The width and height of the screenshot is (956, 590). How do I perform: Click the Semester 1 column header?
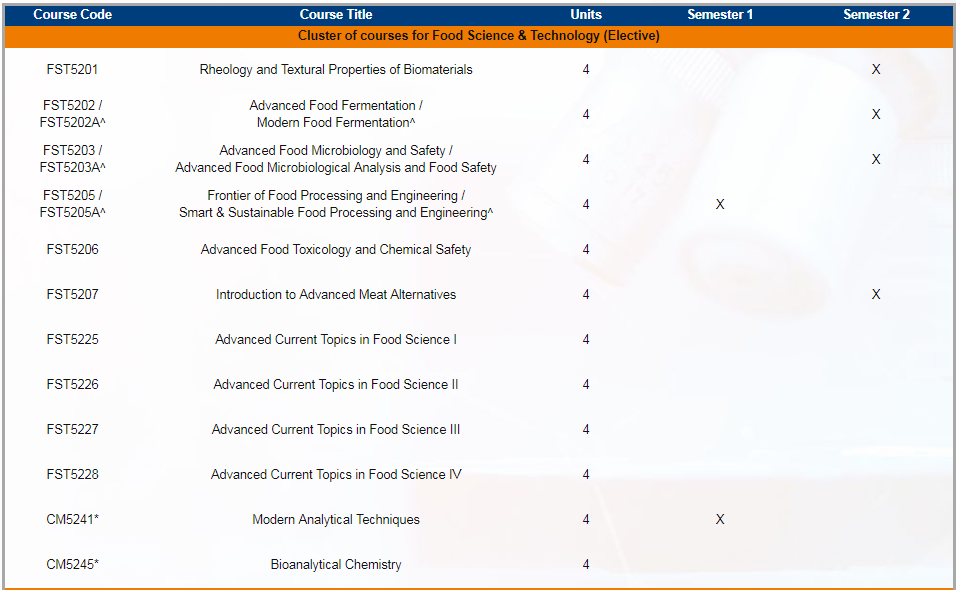[x=720, y=15]
